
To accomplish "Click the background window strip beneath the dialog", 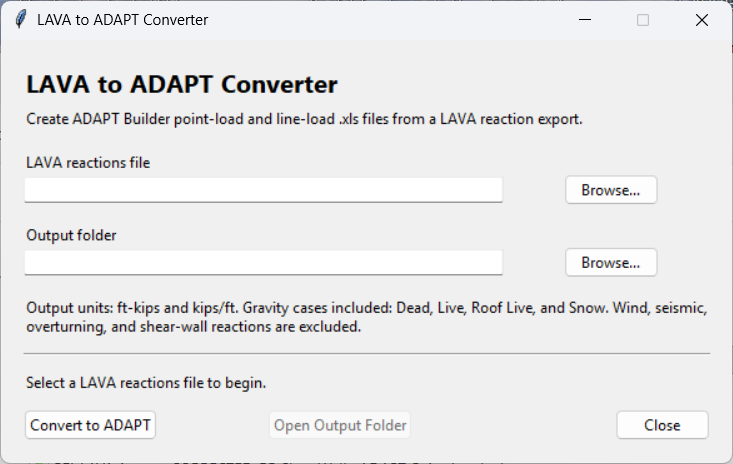I will coord(366,462).
